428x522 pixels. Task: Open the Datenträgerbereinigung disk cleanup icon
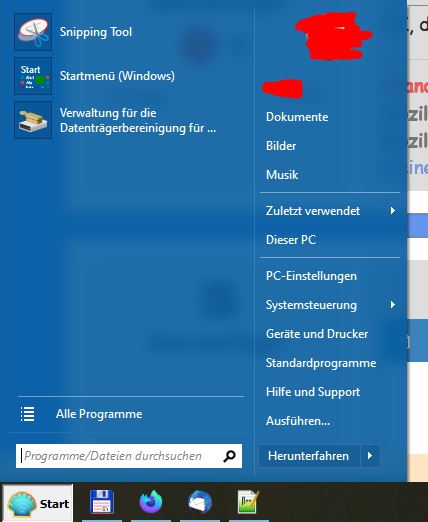(33, 120)
